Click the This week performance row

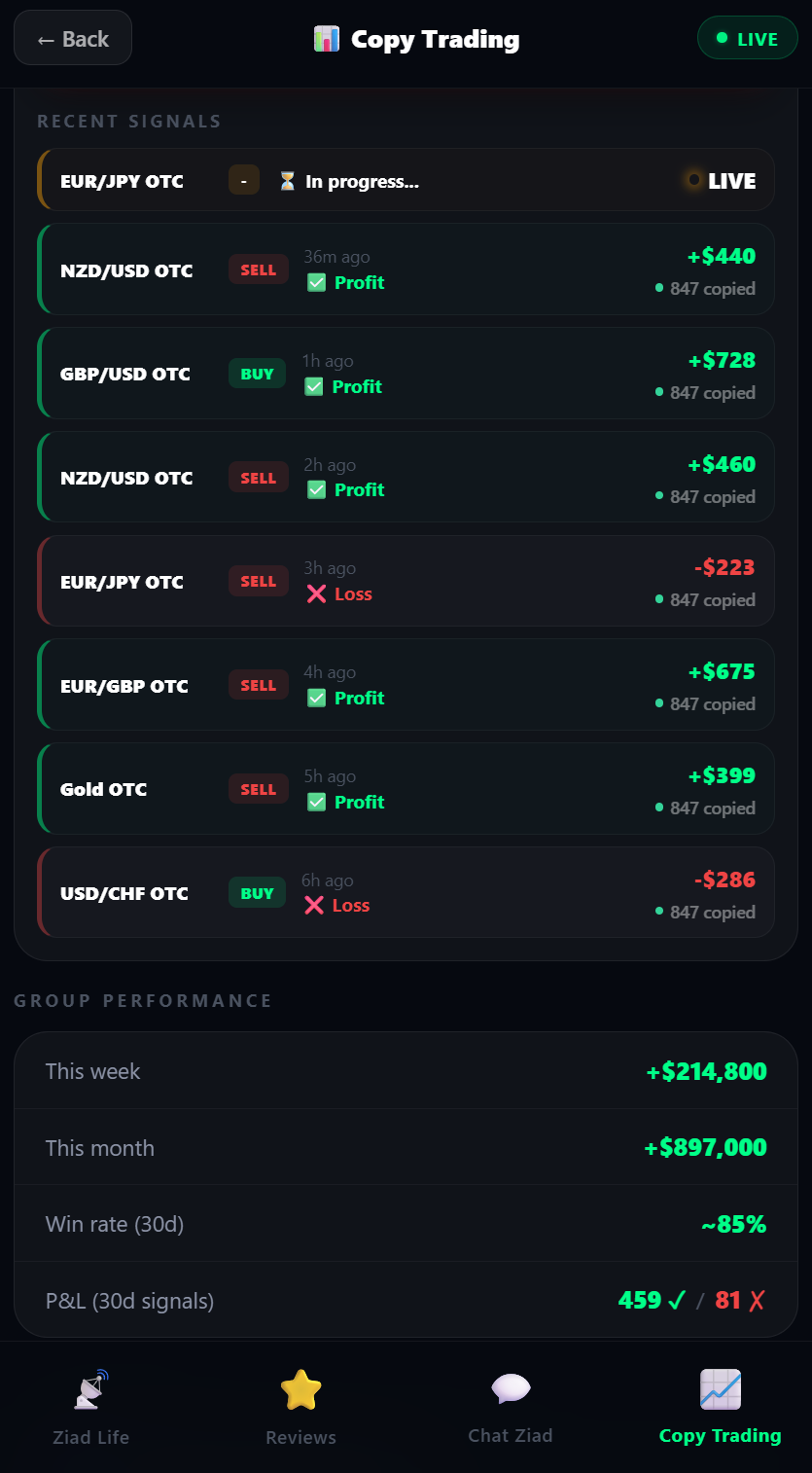pyautogui.click(x=406, y=1071)
